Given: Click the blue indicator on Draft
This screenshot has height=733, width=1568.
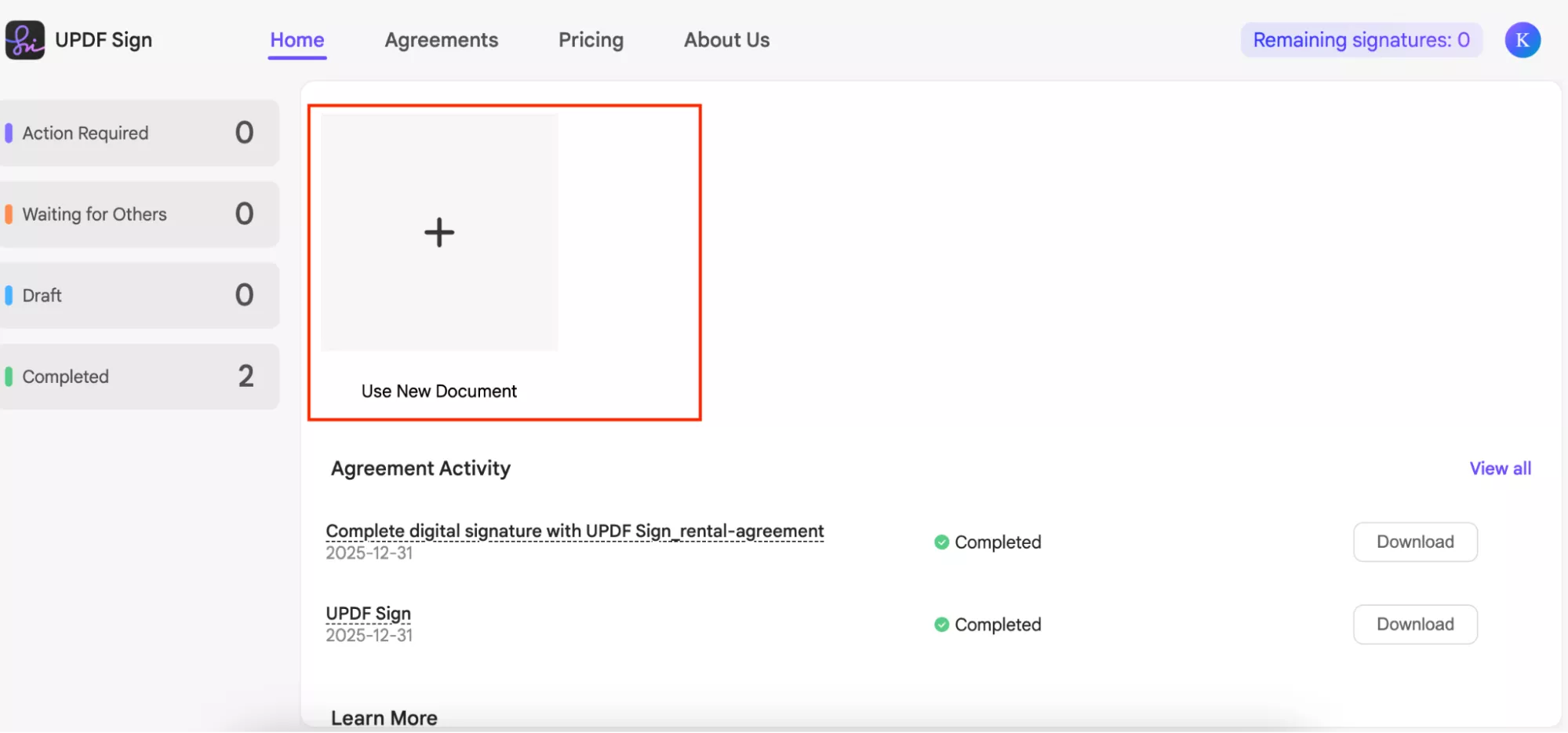Looking at the screenshot, I should tap(9, 295).
